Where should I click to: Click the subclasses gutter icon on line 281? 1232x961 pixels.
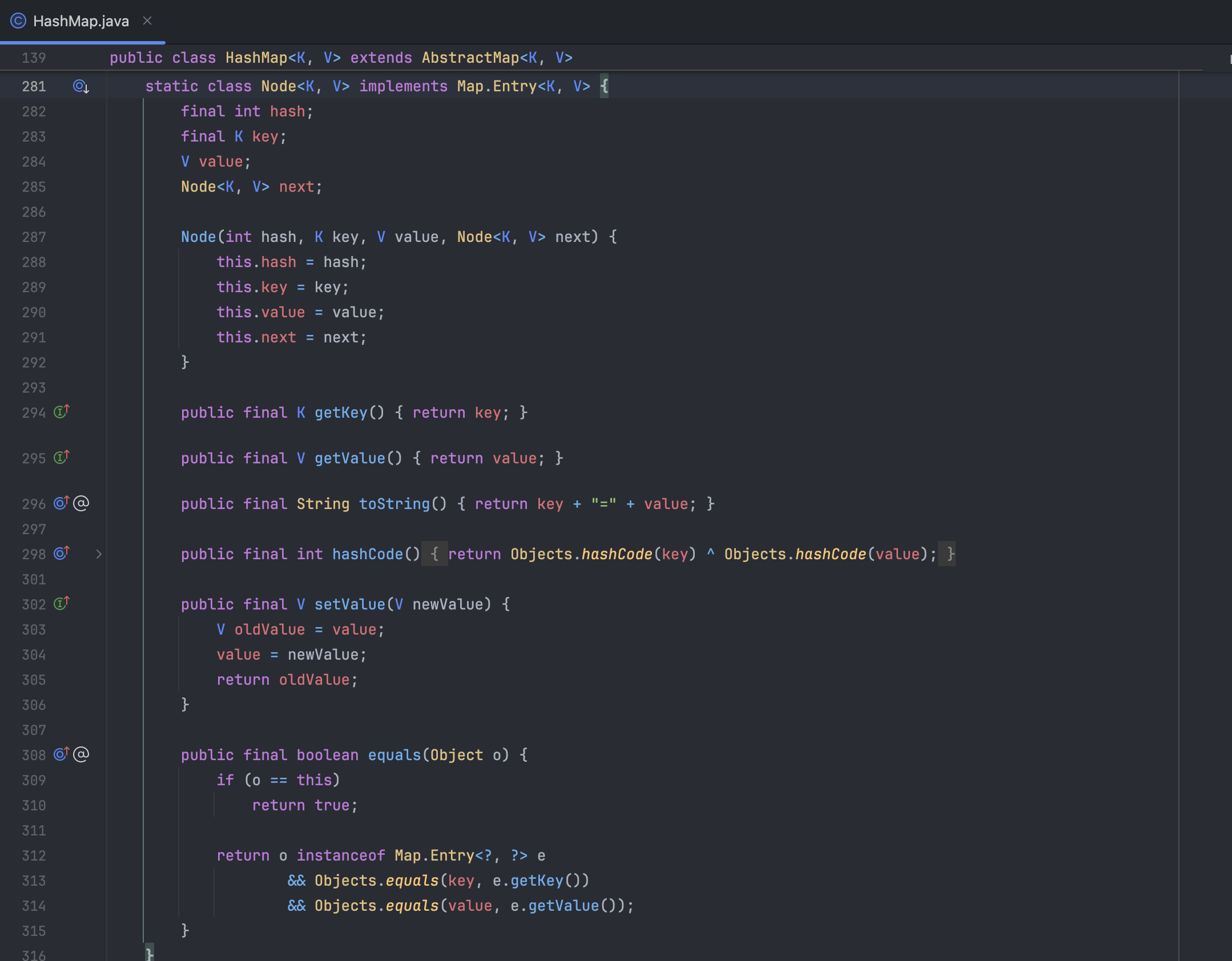[80, 87]
